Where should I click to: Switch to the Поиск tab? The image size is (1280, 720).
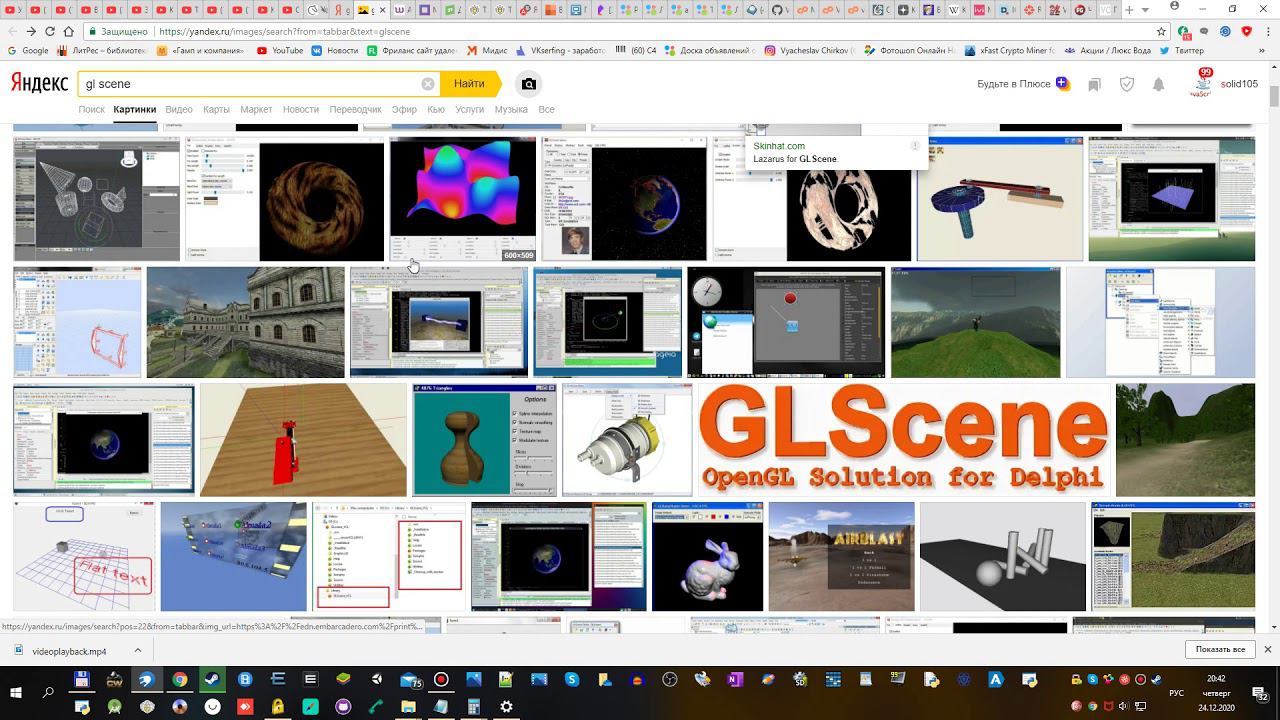(91, 109)
